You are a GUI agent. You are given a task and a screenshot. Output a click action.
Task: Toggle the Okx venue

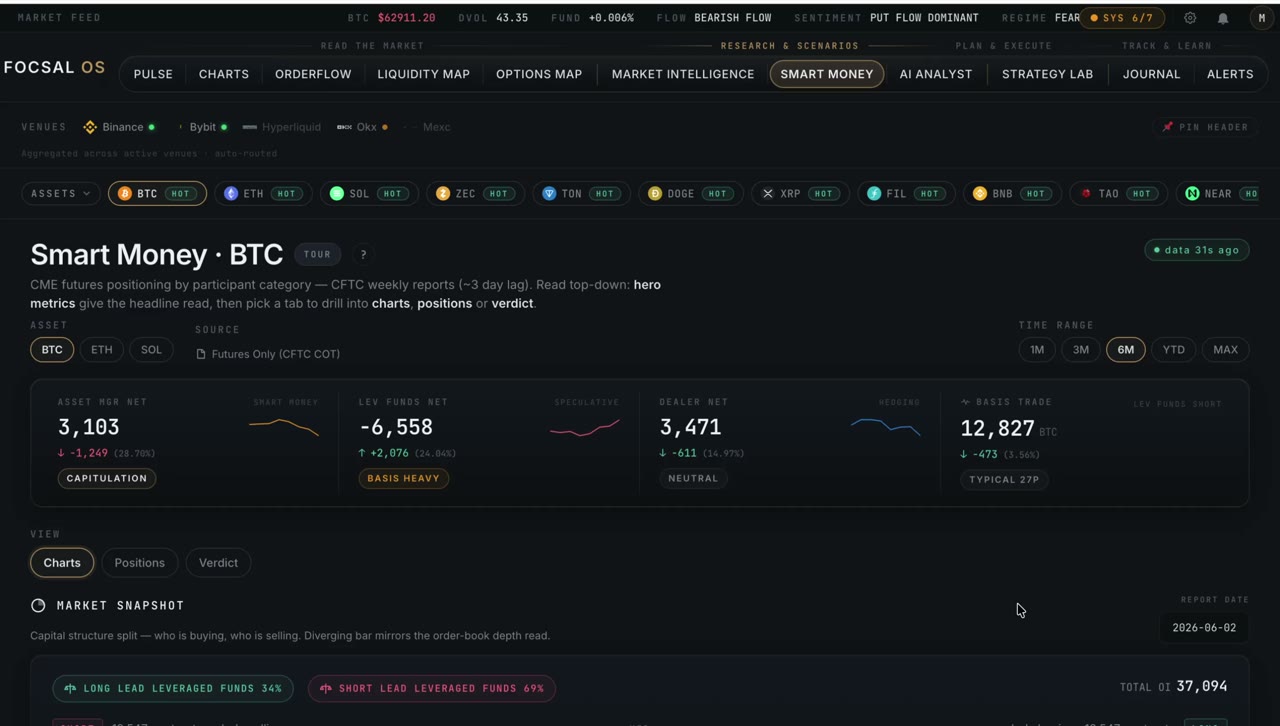(x=362, y=127)
